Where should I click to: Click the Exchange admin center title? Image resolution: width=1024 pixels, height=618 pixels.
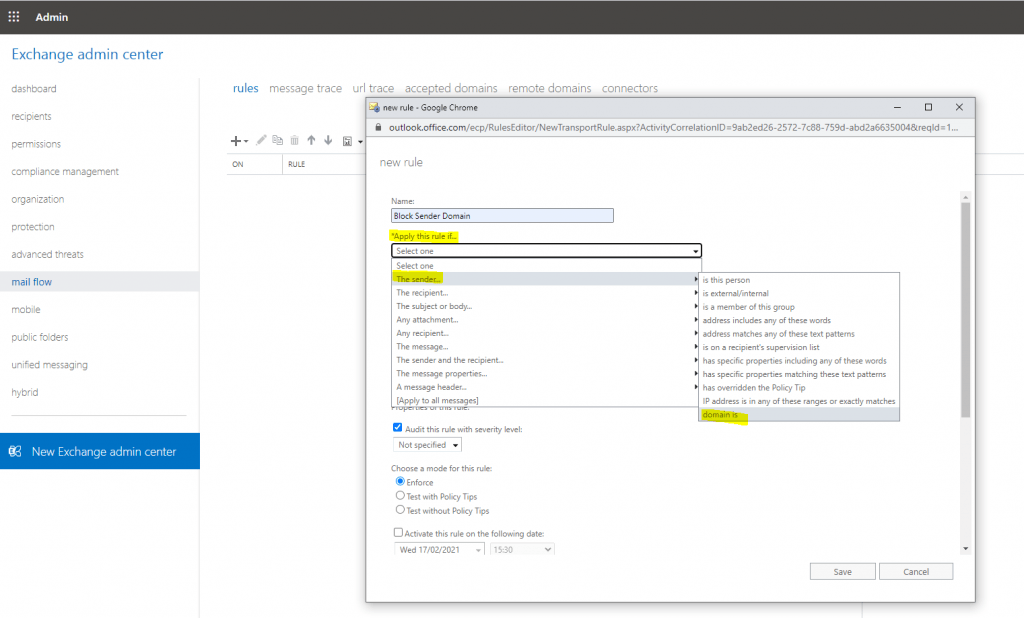[x=87, y=54]
